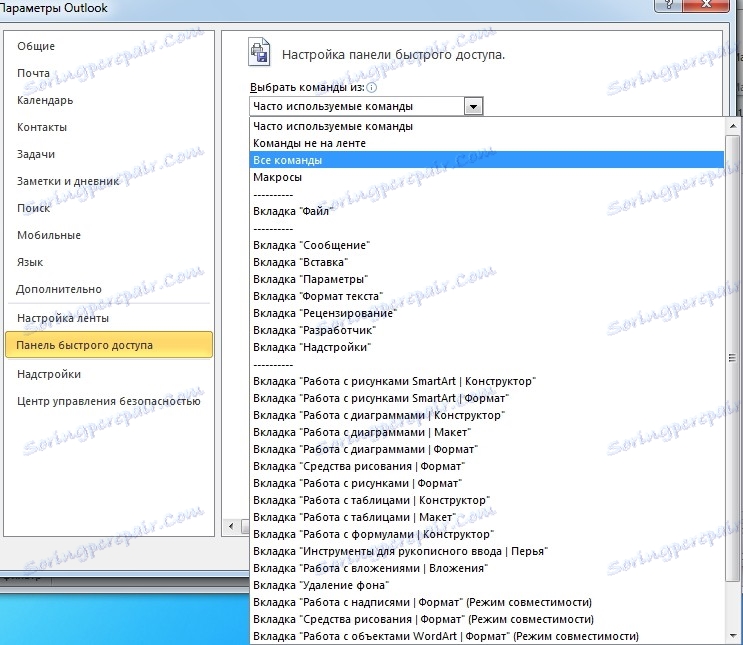Pick Вкладка "Удаление фона"
The height and width of the screenshot is (645, 743).
click(487, 586)
